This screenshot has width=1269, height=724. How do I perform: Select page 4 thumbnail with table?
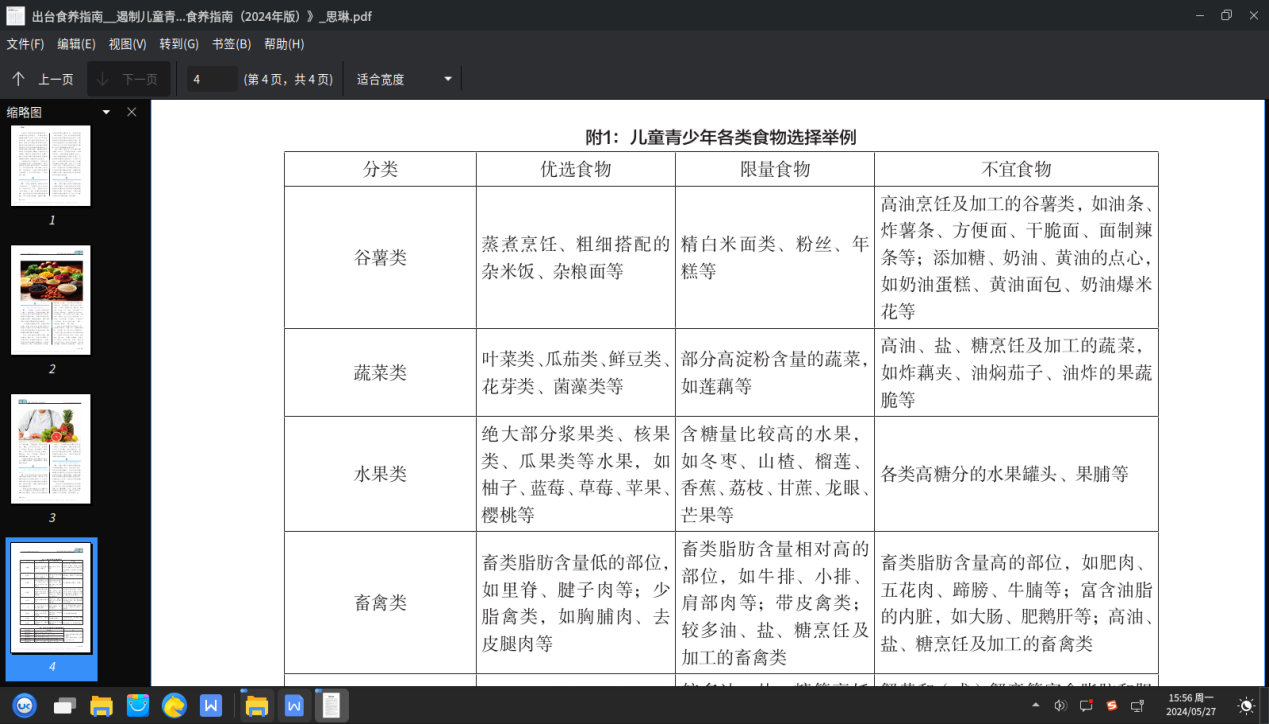click(x=51, y=598)
